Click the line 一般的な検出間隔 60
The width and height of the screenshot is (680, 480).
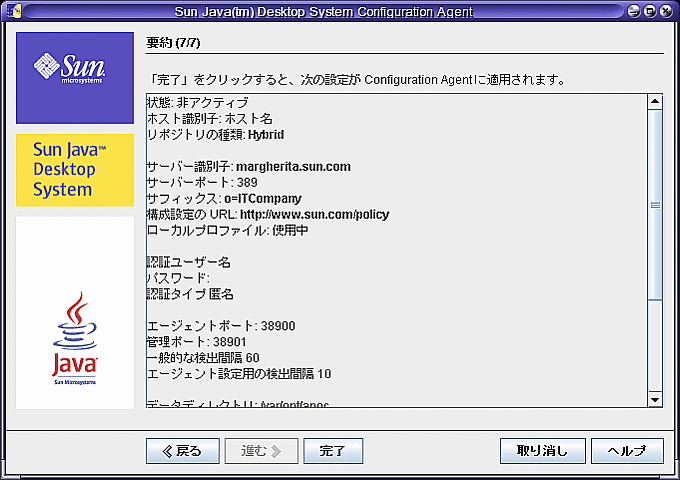coord(203,358)
